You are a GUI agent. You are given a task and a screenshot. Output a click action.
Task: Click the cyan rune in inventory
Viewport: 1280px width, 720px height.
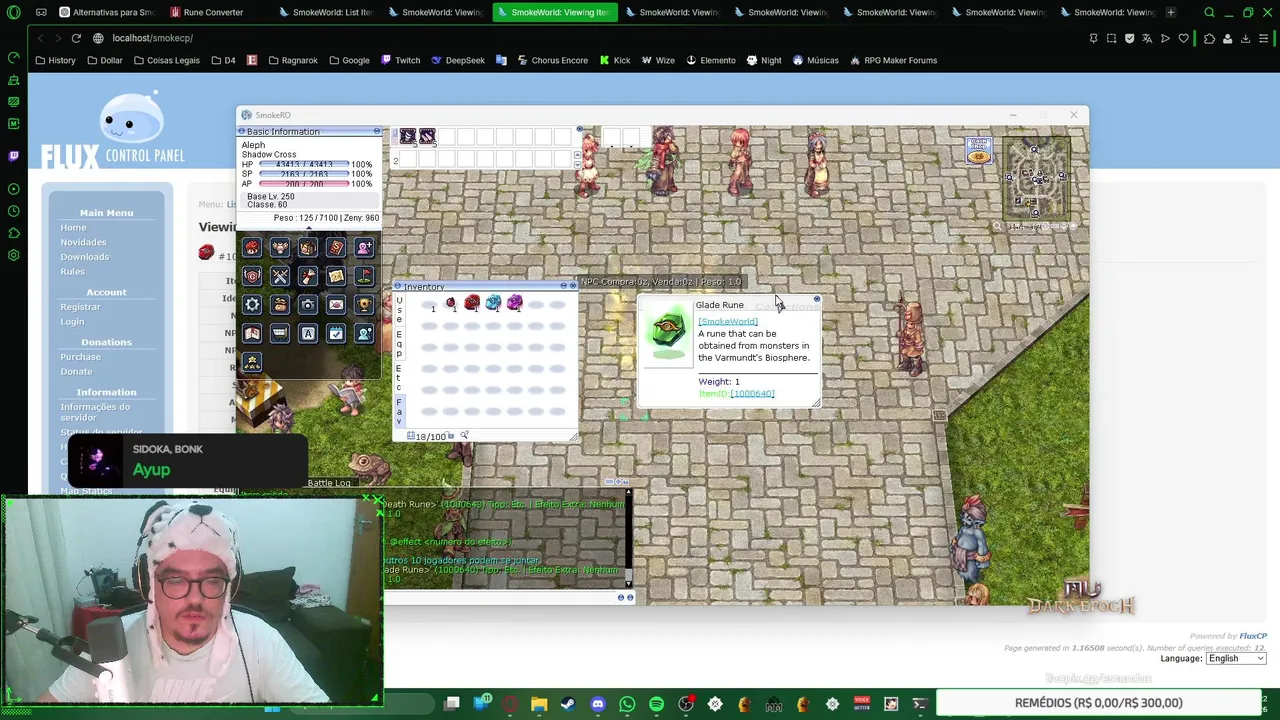pos(493,302)
